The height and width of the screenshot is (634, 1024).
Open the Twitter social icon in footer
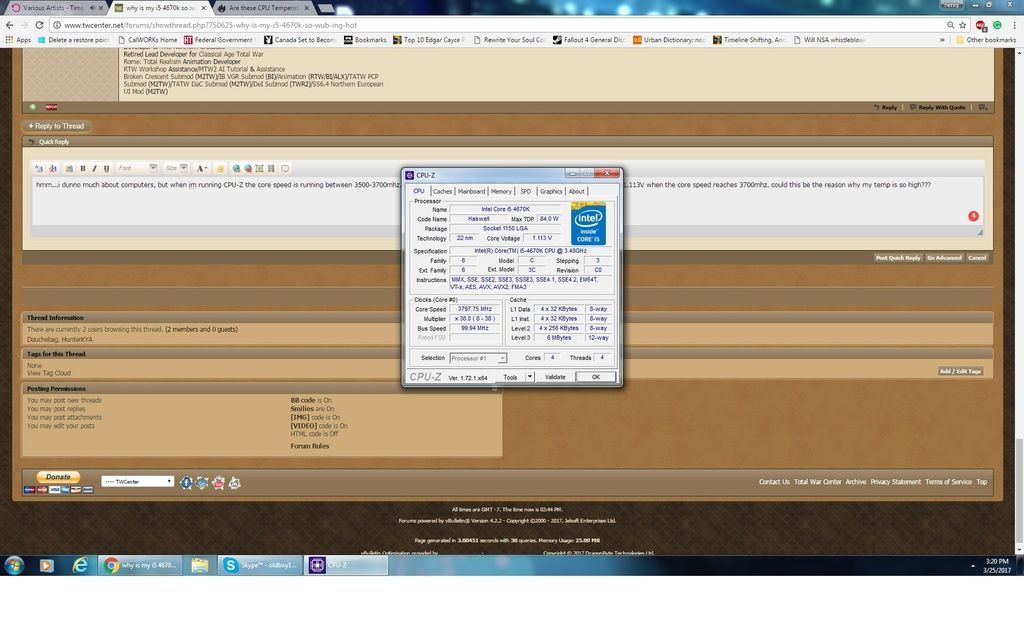point(202,483)
